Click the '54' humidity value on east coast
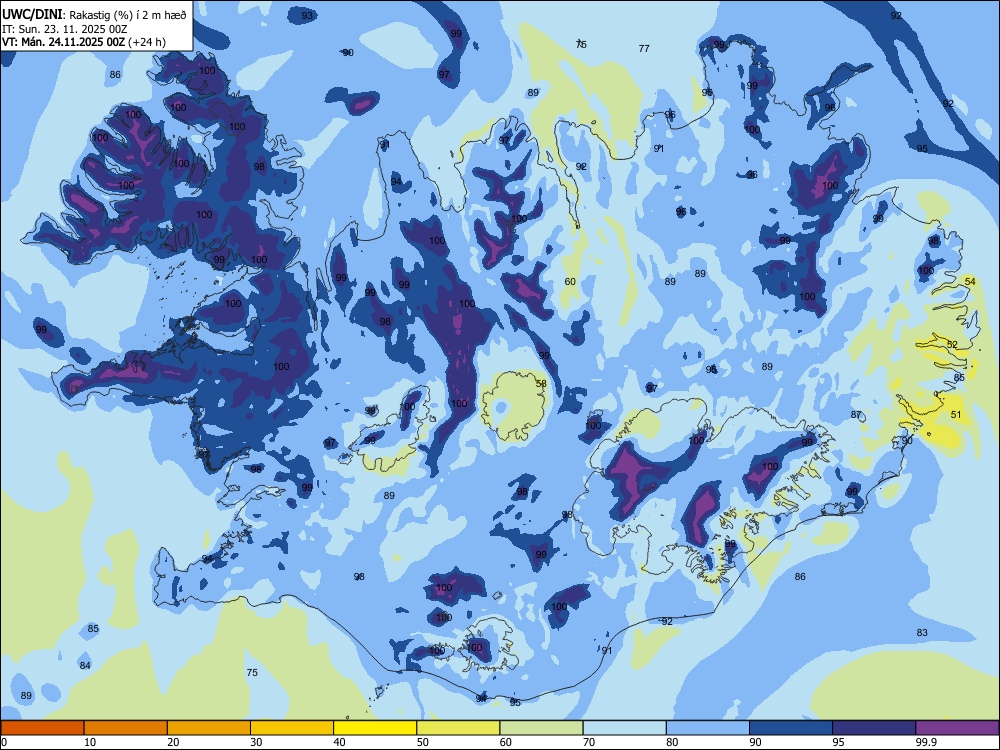1000x750 pixels. pyautogui.click(x=970, y=281)
